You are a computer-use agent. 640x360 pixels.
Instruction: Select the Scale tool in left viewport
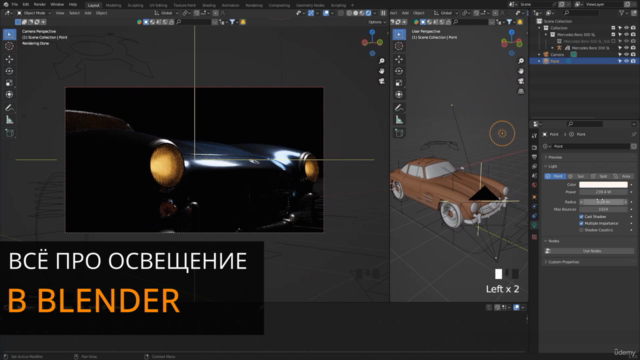point(9,83)
